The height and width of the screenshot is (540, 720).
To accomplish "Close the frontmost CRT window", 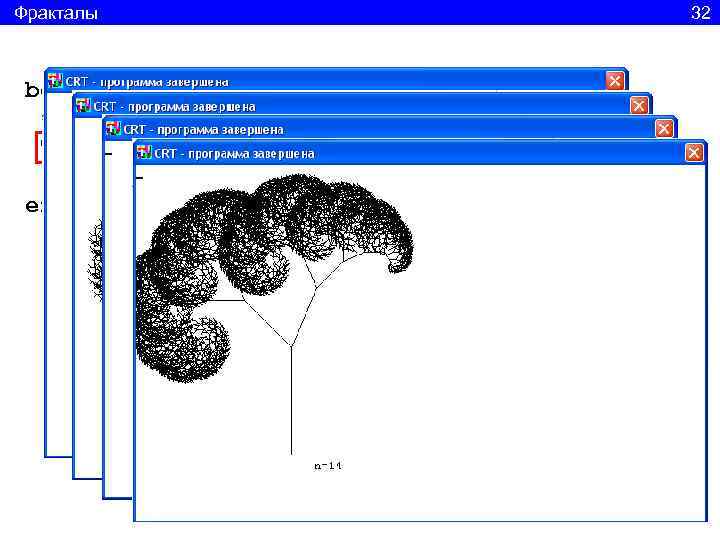I will 694,153.
